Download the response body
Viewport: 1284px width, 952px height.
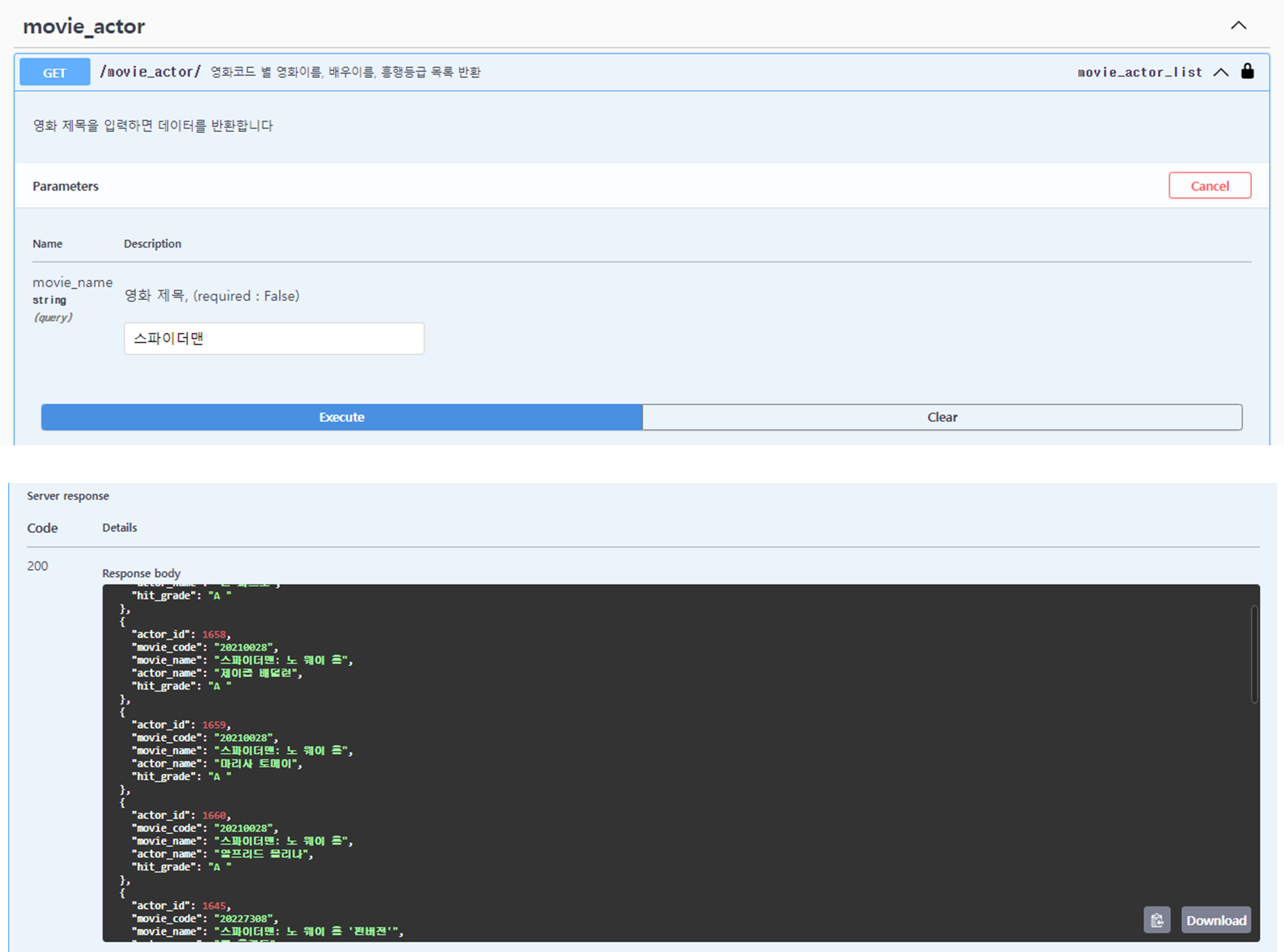[1215, 920]
